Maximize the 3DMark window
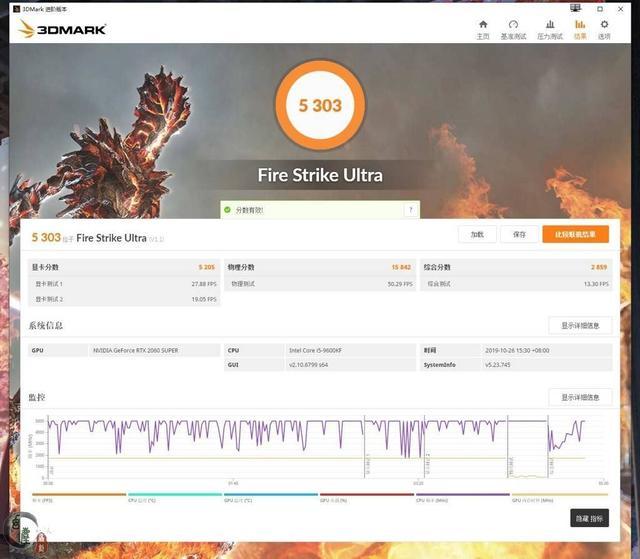The width and height of the screenshot is (640, 559). point(600,9)
